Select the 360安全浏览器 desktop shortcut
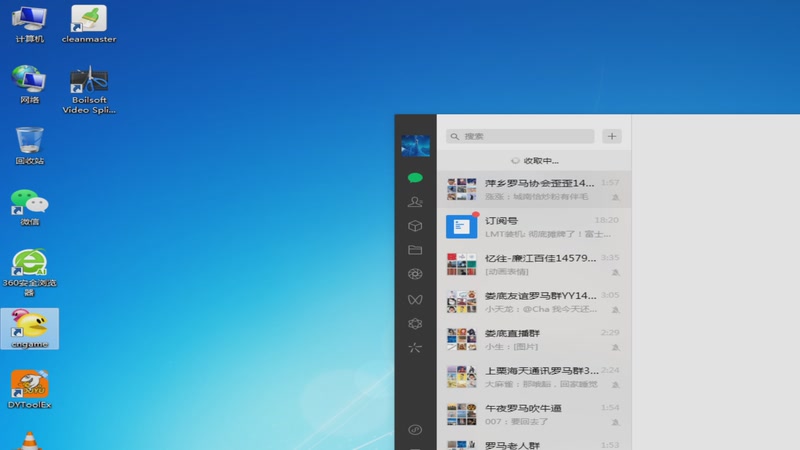 (30, 272)
